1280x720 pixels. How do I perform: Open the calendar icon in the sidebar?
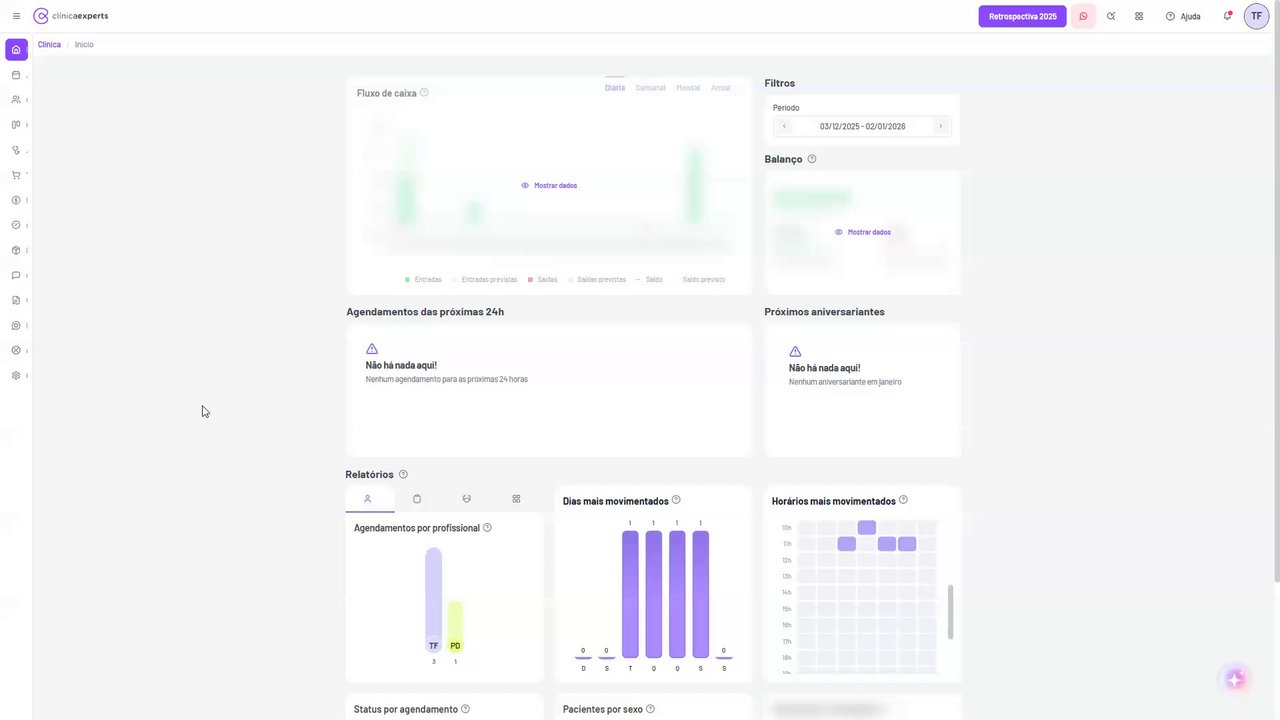(16, 75)
